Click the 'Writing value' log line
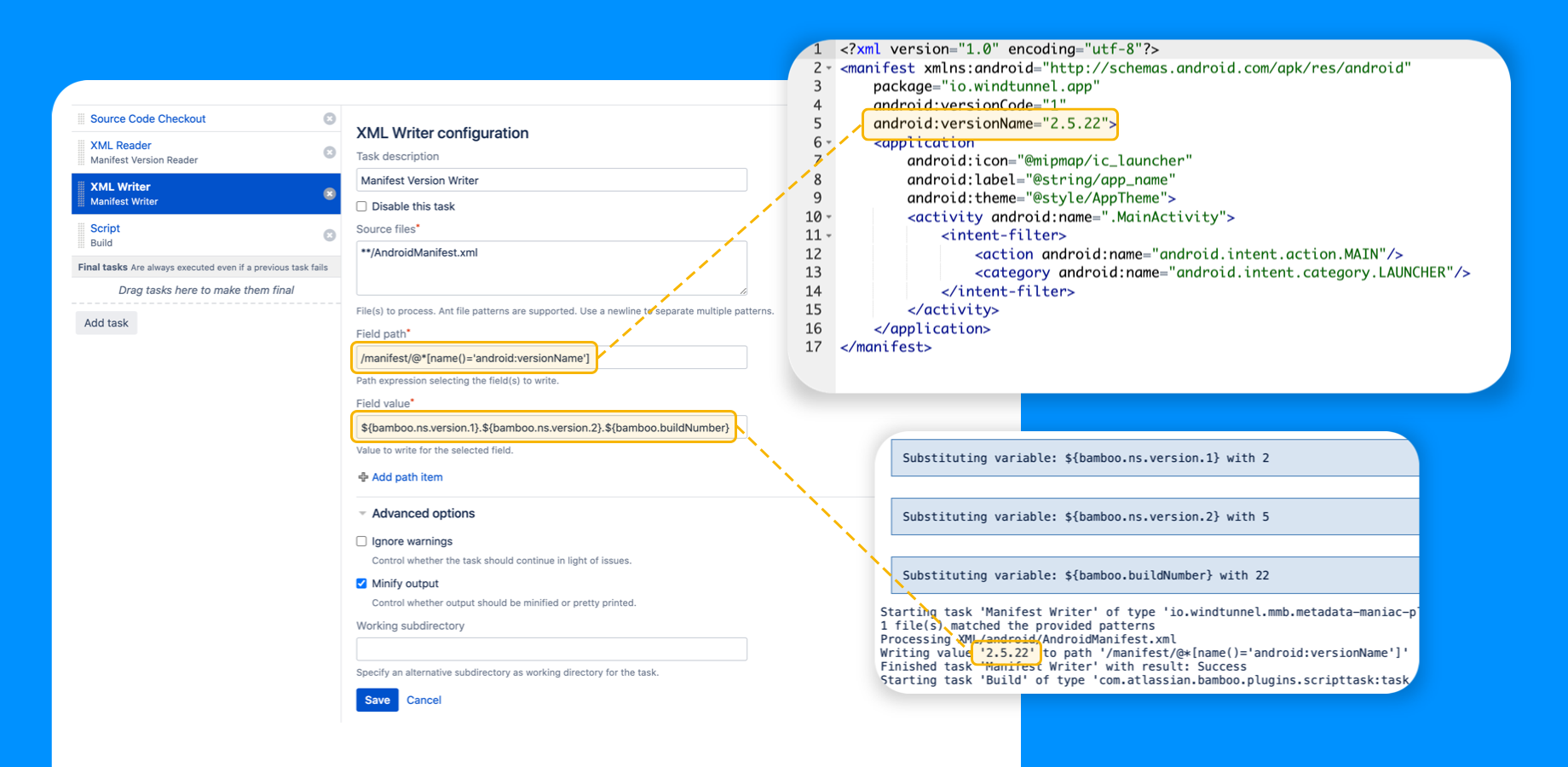The width and height of the screenshot is (1568, 767). [1144, 653]
